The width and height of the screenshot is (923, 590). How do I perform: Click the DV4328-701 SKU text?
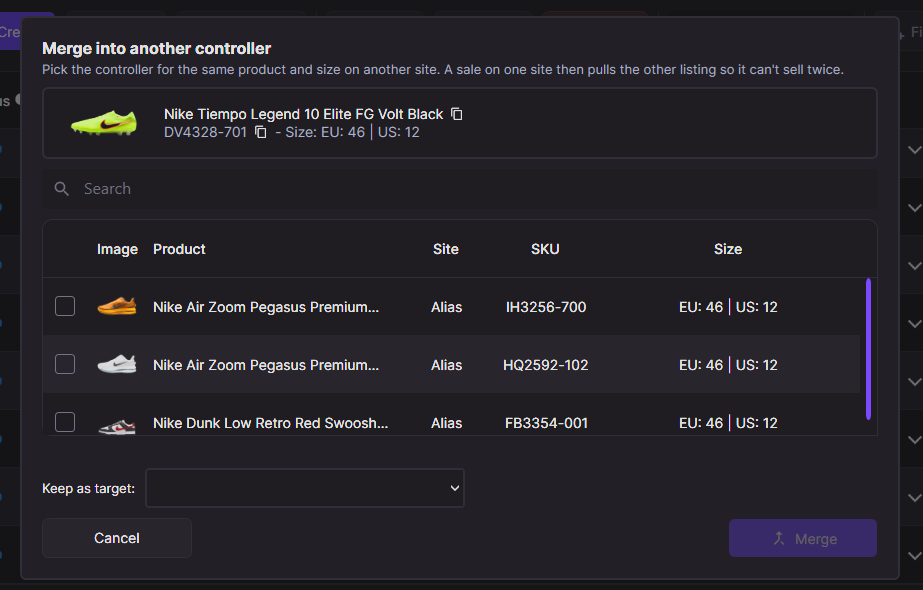205,132
